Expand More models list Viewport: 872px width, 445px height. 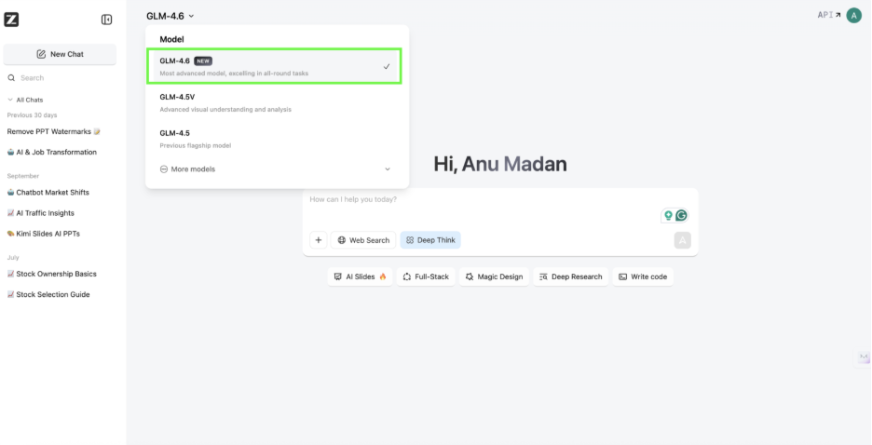point(275,169)
